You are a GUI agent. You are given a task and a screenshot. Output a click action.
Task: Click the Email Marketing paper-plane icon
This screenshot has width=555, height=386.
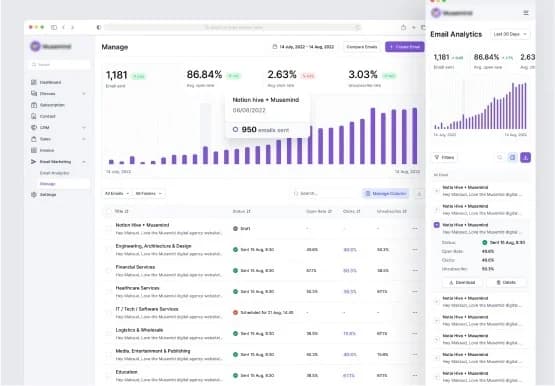coord(34,161)
